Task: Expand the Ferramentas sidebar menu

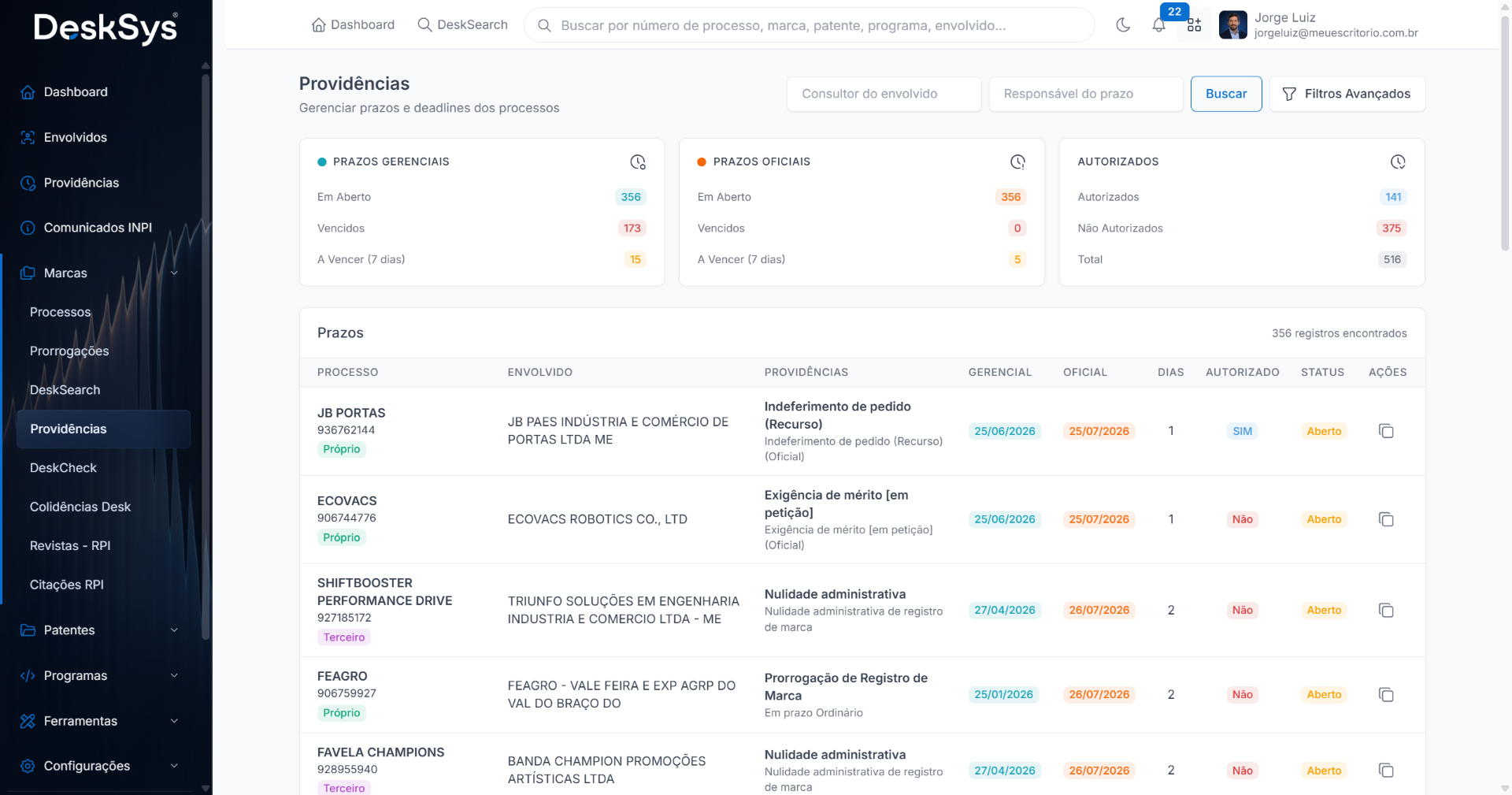Action: click(101, 721)
